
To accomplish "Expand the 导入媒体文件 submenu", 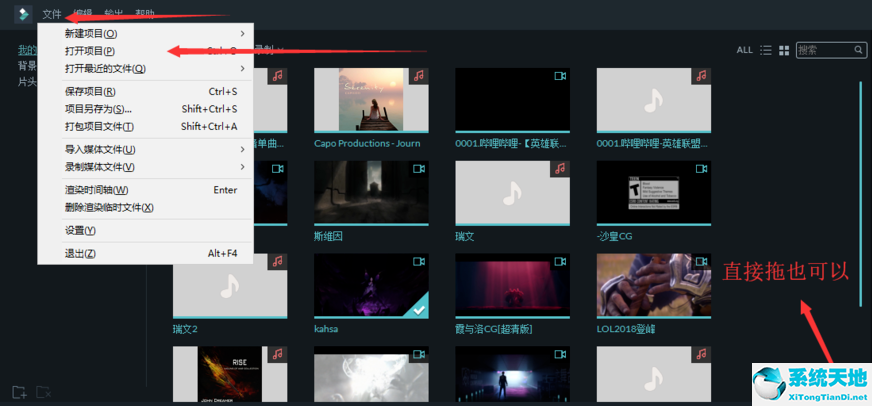I will point(242,150).
